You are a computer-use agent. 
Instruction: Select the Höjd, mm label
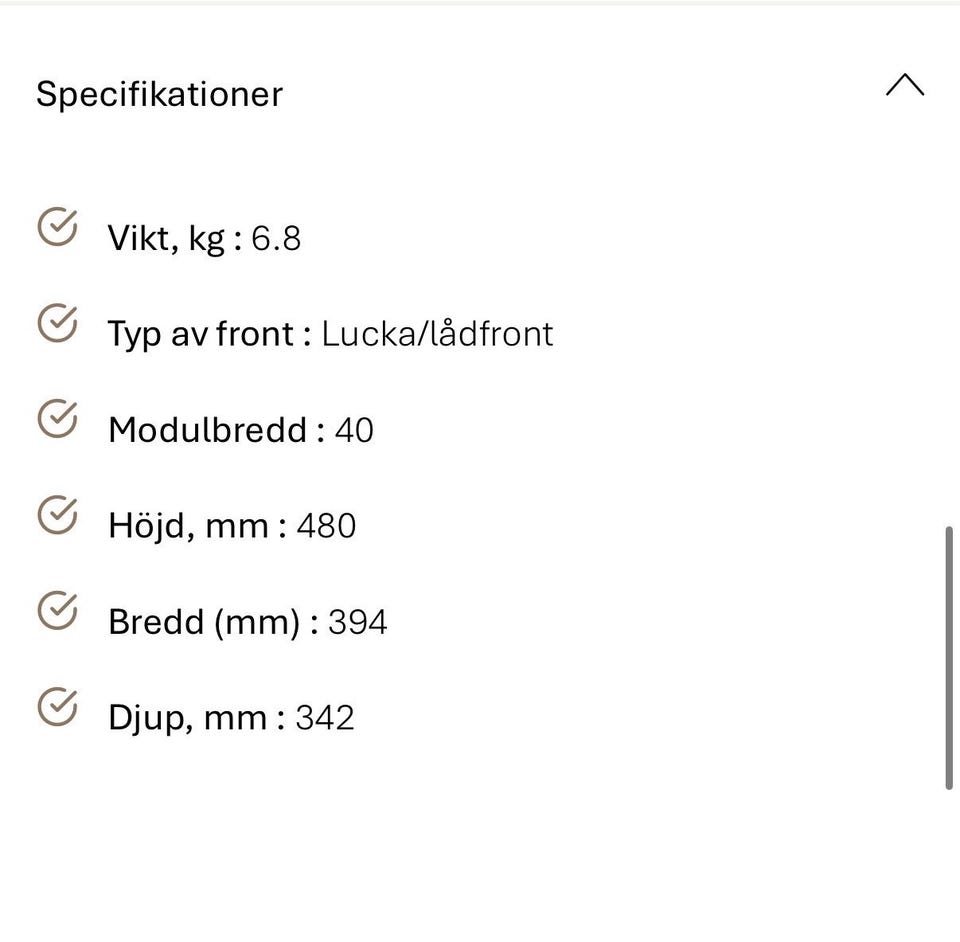click(x=191, y=526)
